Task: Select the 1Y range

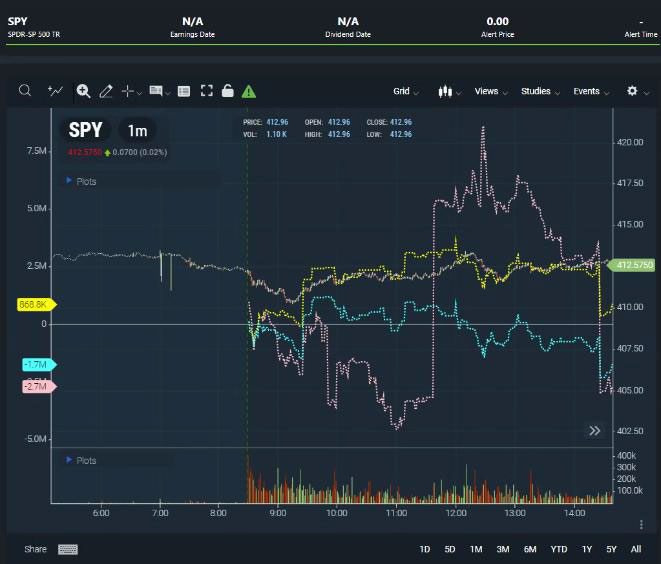Action: [587, 549]
